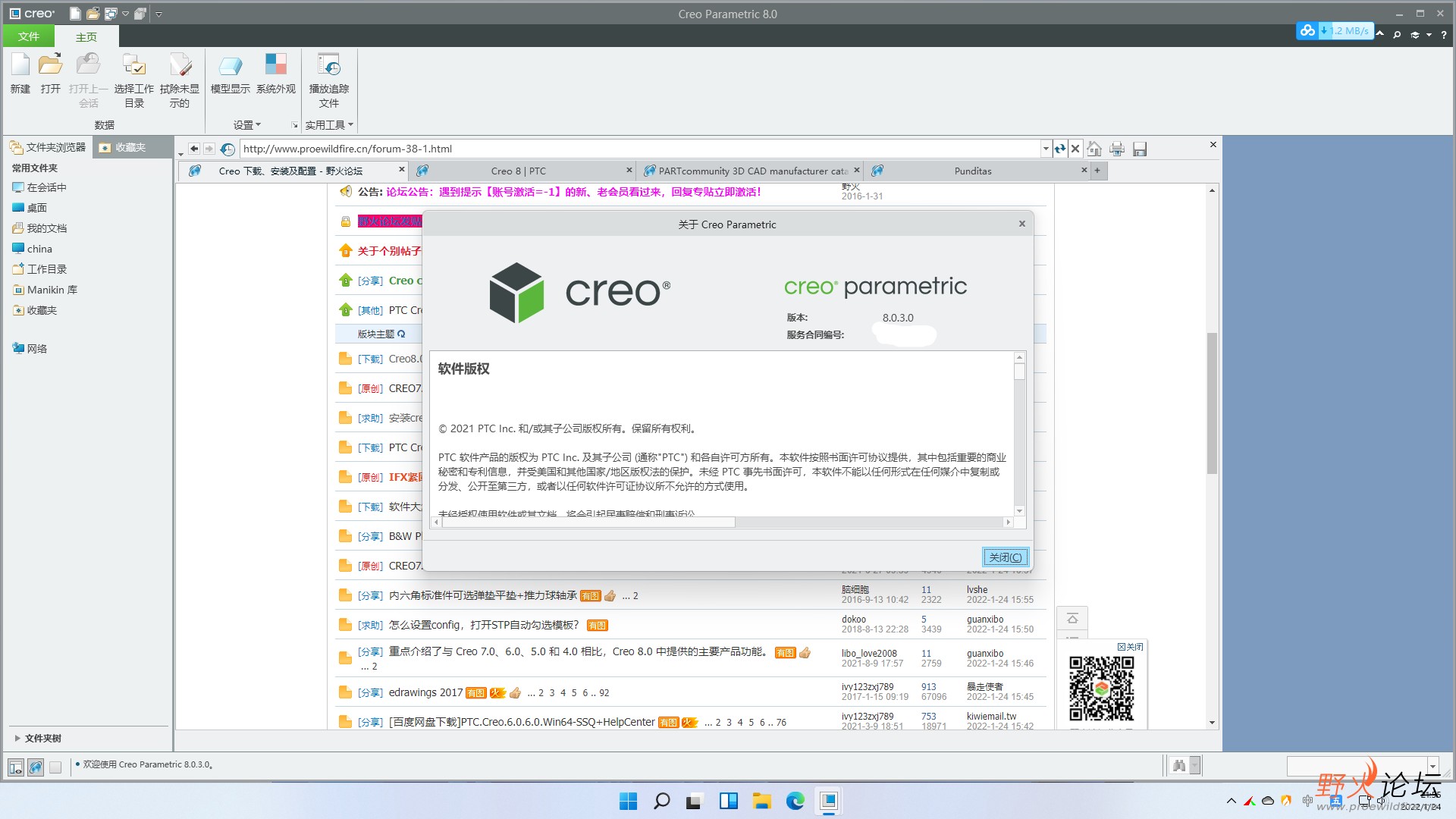Open the 设置 group dialog launcher
Viewport: 1456px width, 819px height.
click(294, 125)
